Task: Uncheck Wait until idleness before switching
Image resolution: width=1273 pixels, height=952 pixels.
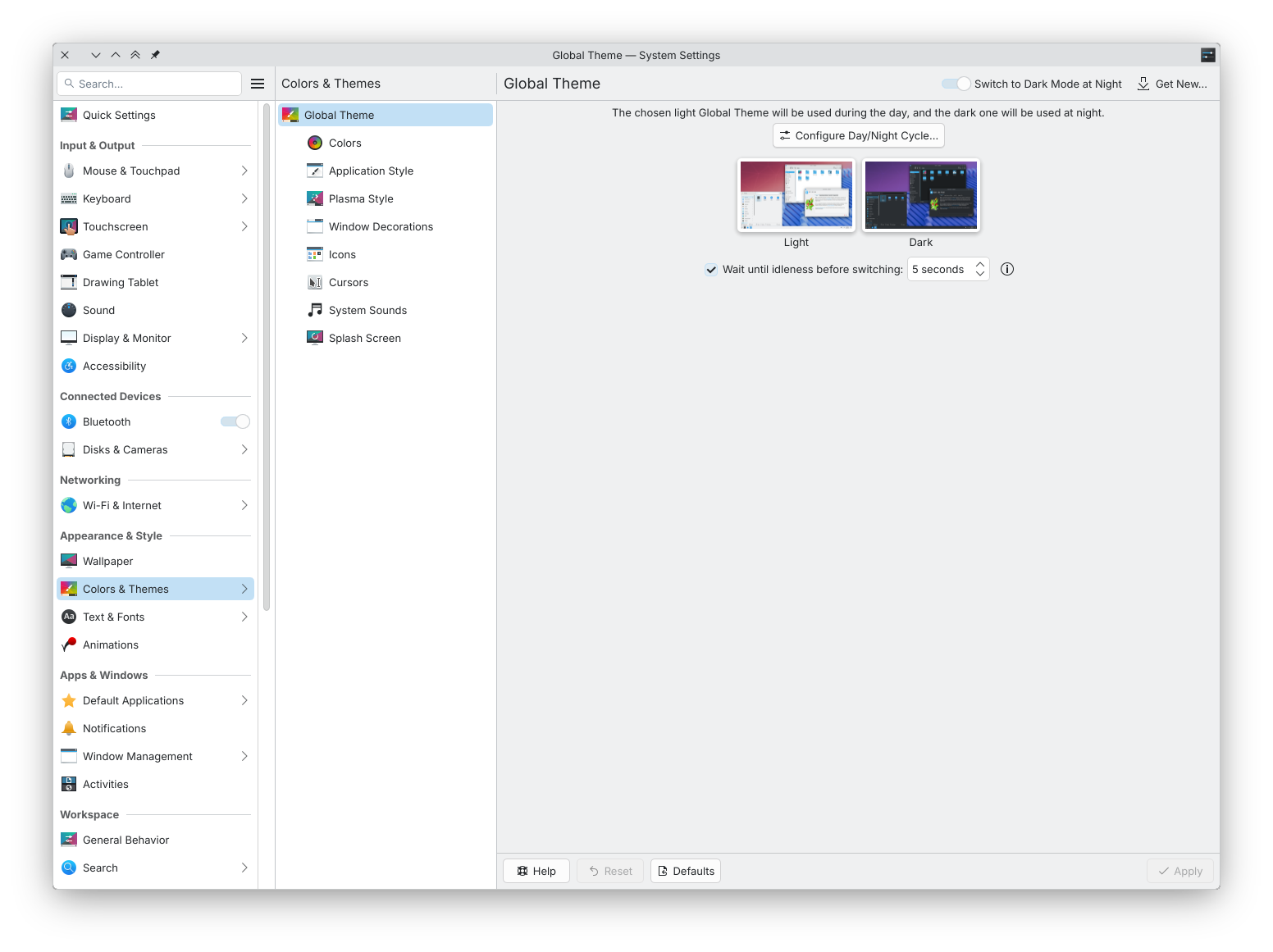Action: (x=711, y=269)
